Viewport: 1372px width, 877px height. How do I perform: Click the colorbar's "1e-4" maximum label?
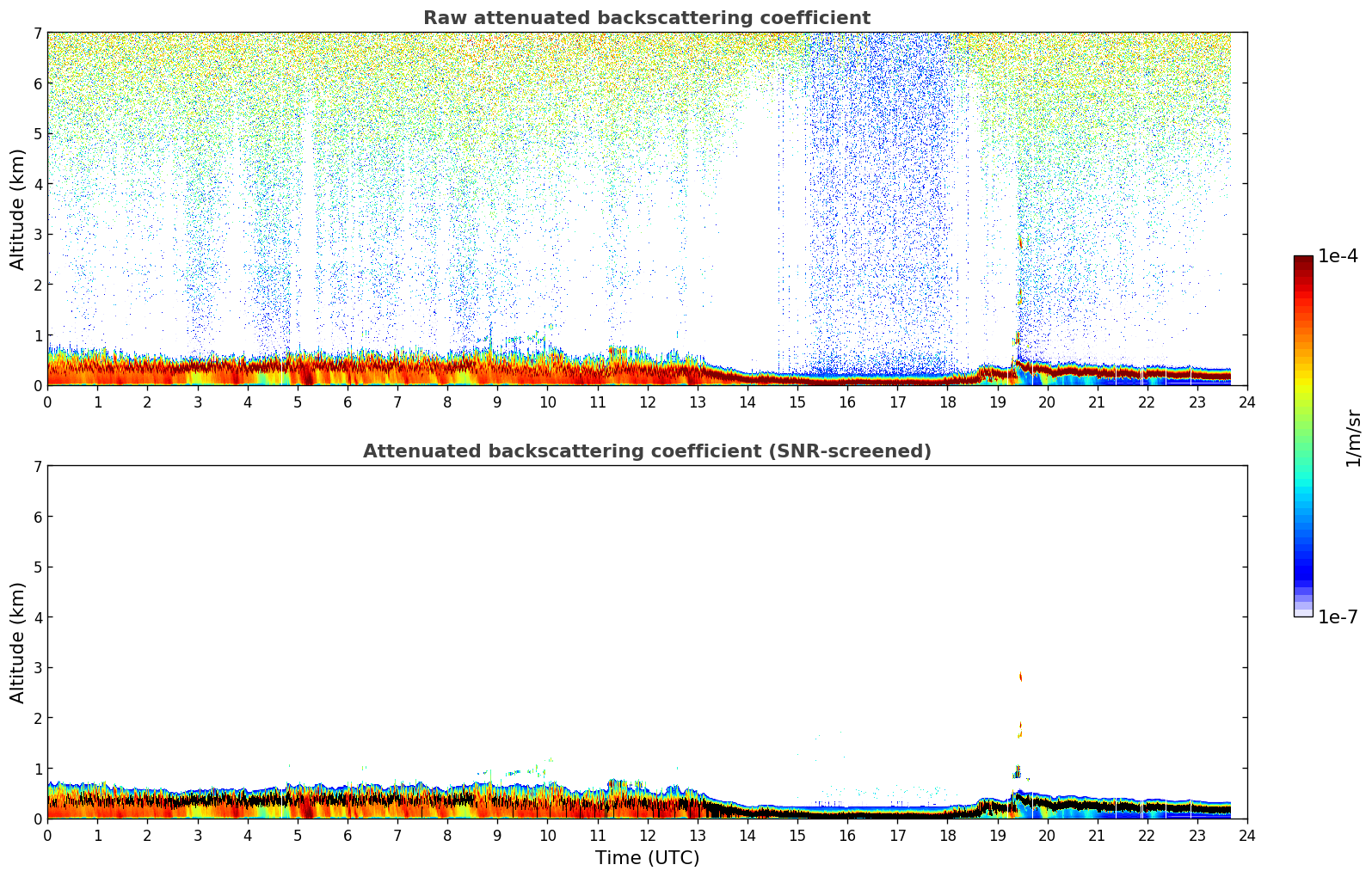(1338, 256)
